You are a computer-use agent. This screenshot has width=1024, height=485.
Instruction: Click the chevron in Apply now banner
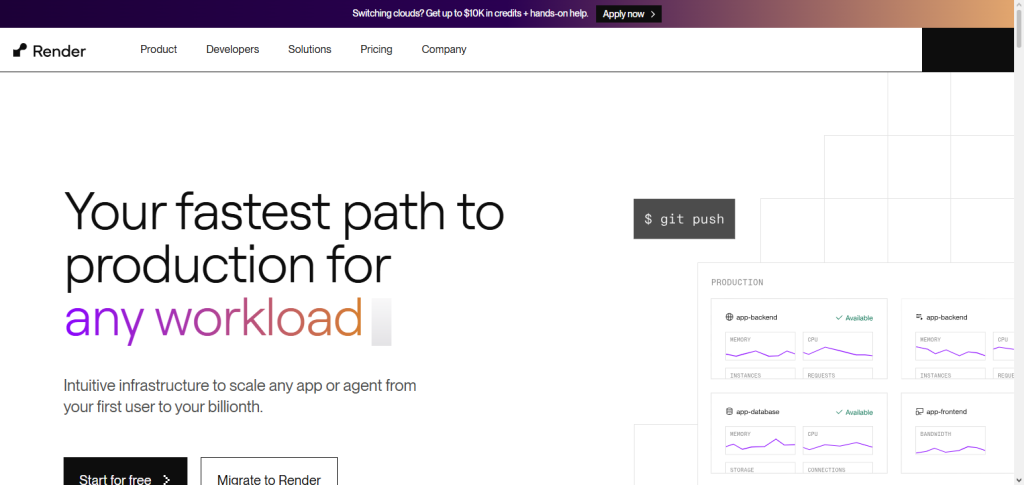tap(652, 14)
